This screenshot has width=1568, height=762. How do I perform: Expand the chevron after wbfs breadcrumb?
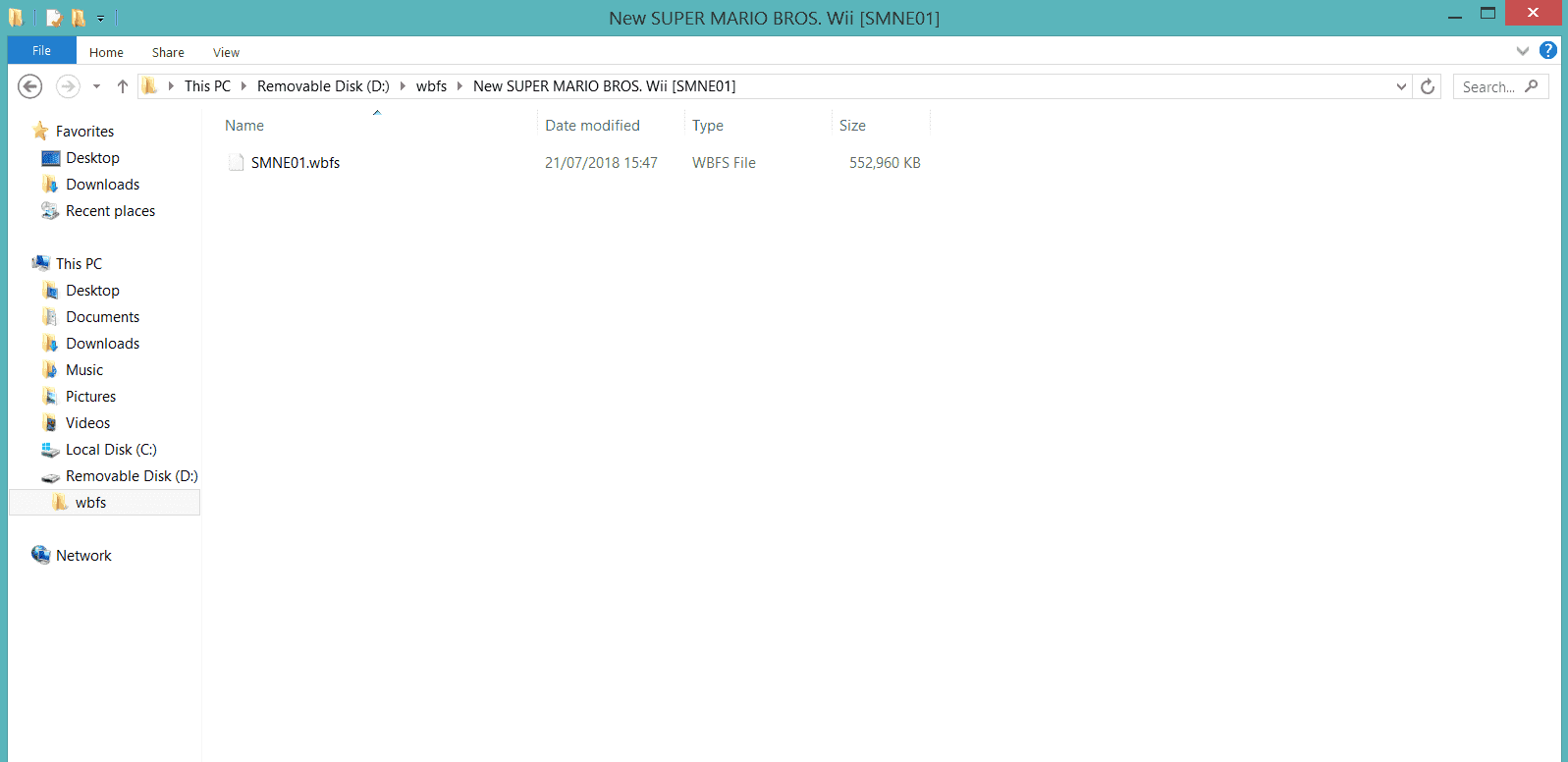[460, 86]
